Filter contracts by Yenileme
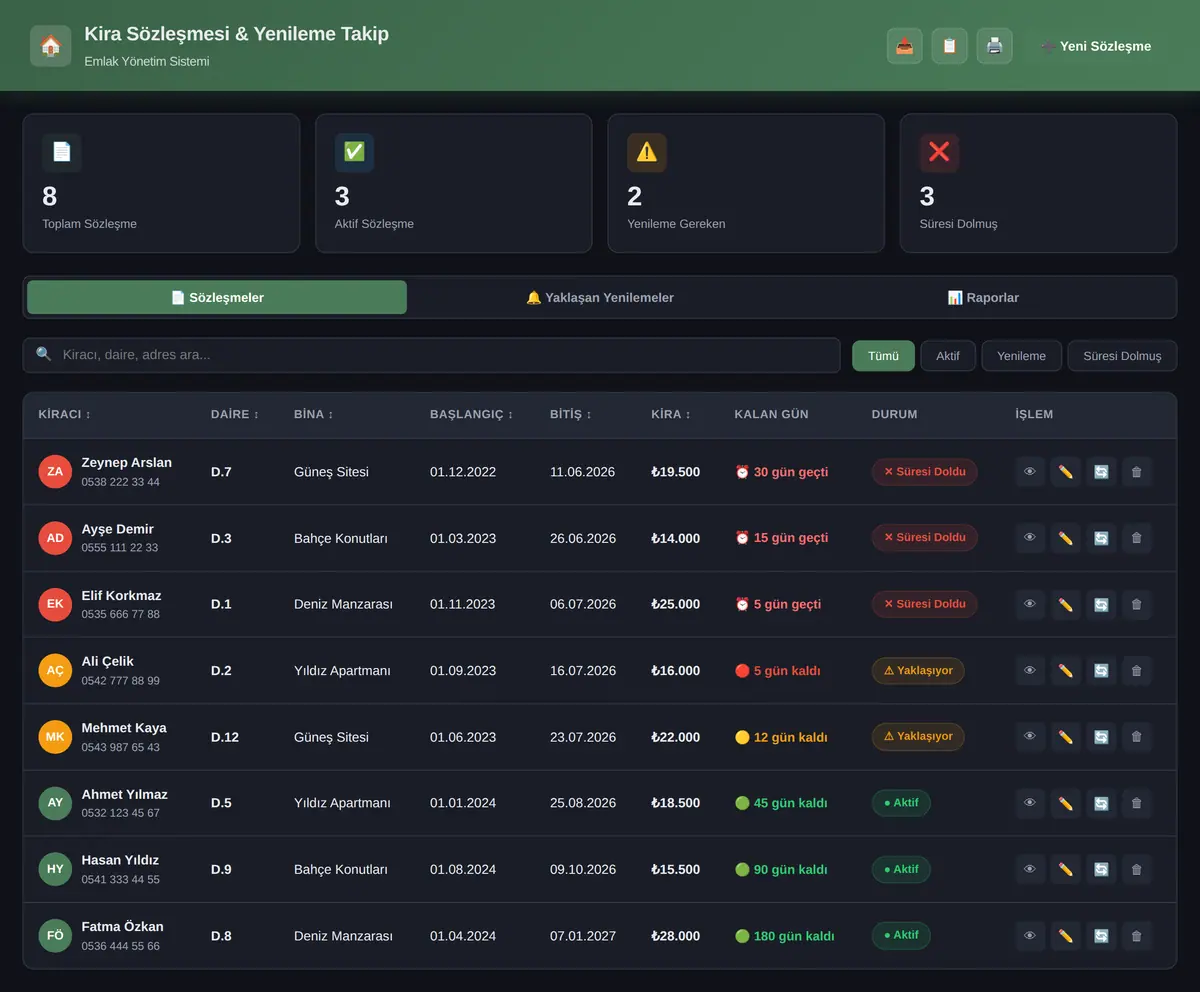 pyautogui.click(x=1021, y=356)
